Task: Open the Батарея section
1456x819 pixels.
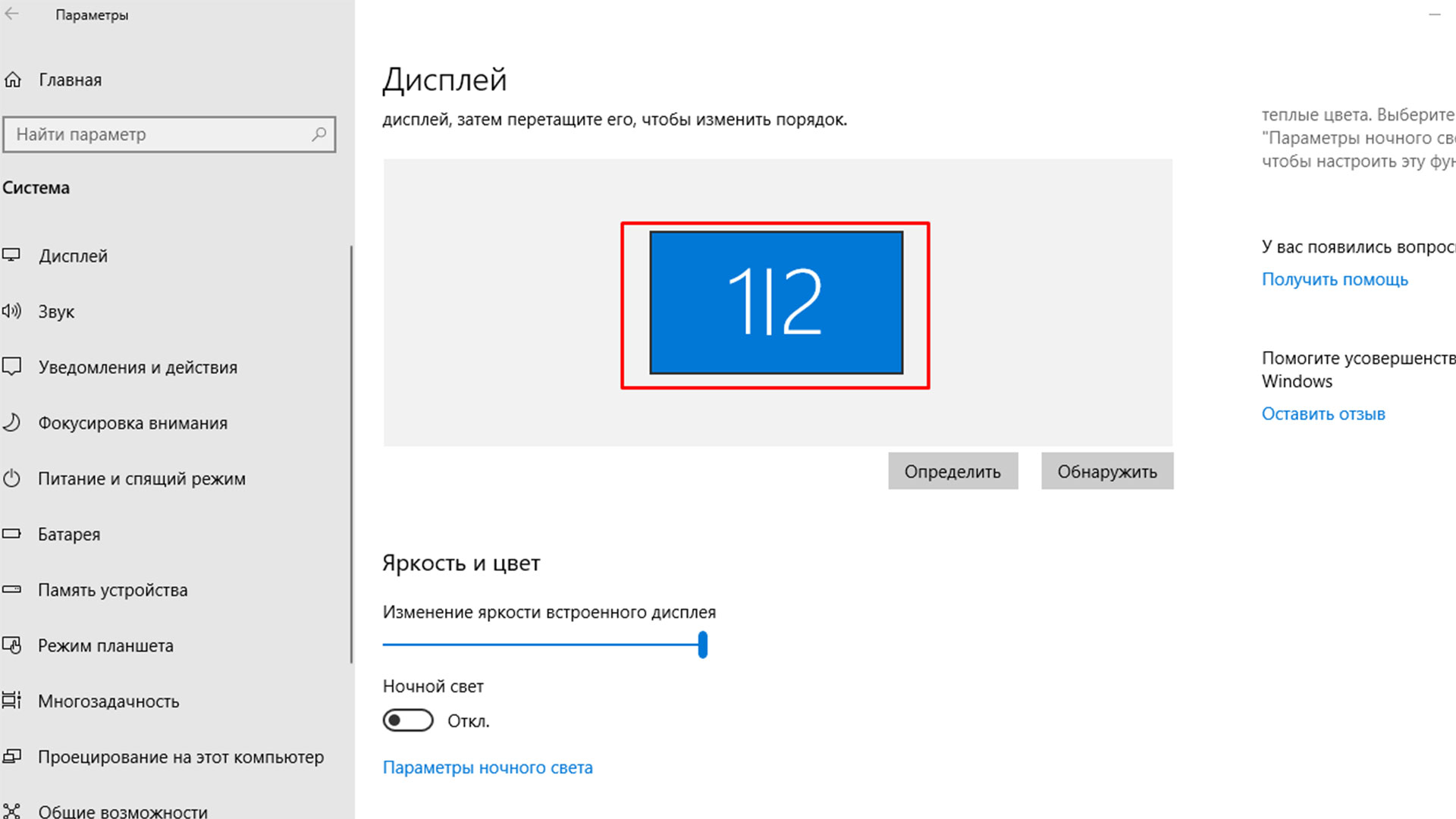Action: (x=69, y=535)
